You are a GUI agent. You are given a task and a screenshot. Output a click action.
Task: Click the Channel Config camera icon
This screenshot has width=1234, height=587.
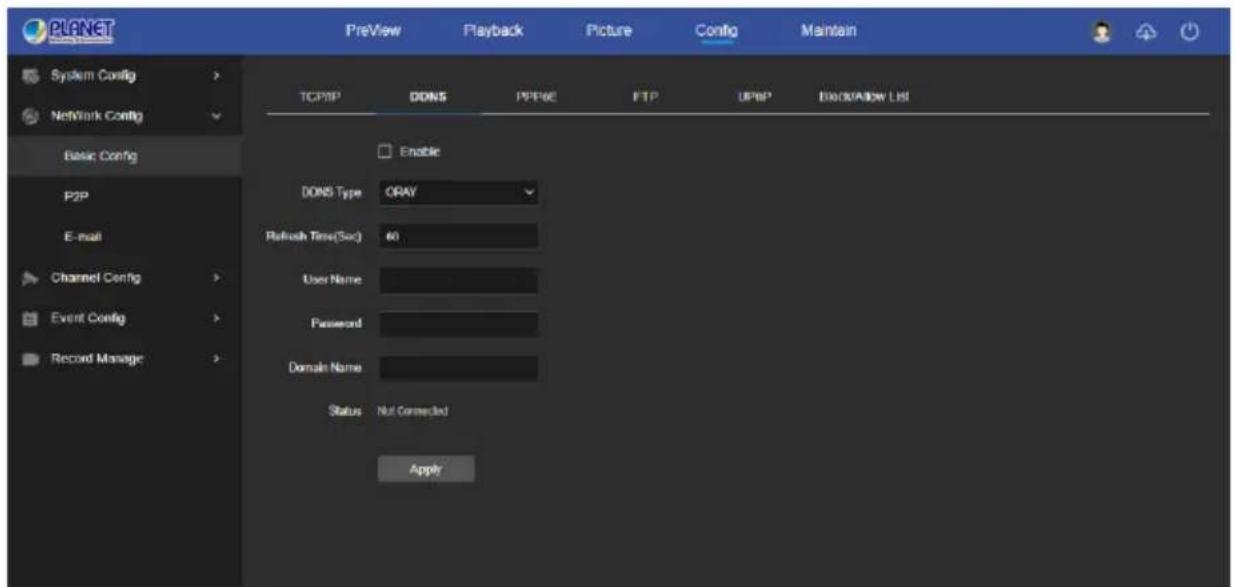tap(28, 278)
